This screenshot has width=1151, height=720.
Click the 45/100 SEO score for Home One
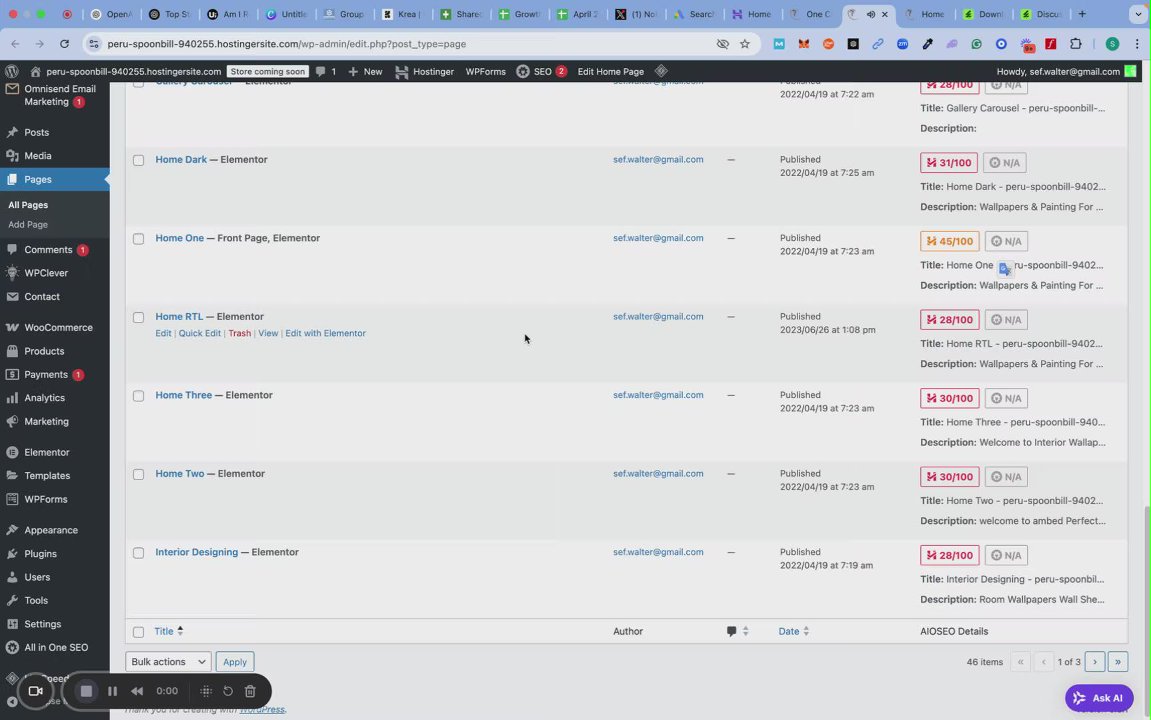949,241
